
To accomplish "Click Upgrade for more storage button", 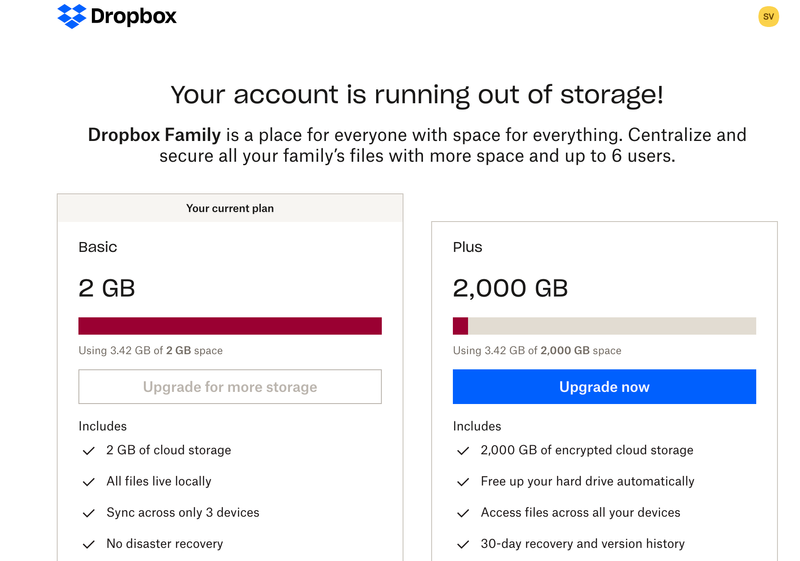I will point(230,387).
